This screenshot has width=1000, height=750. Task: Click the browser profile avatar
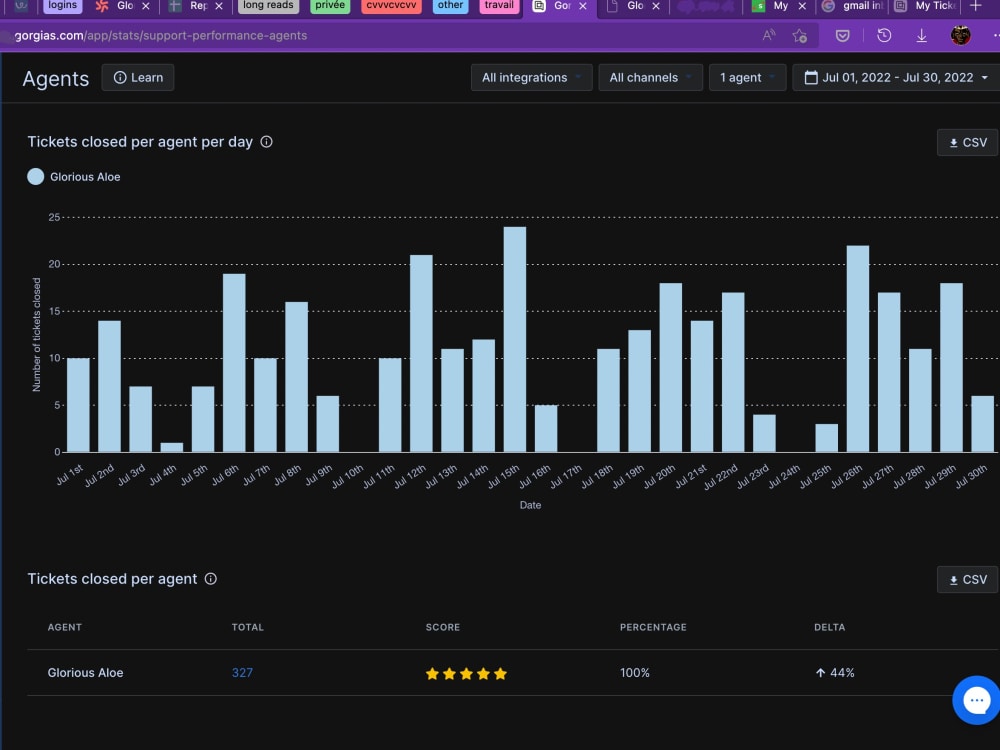tap(960, 36)
